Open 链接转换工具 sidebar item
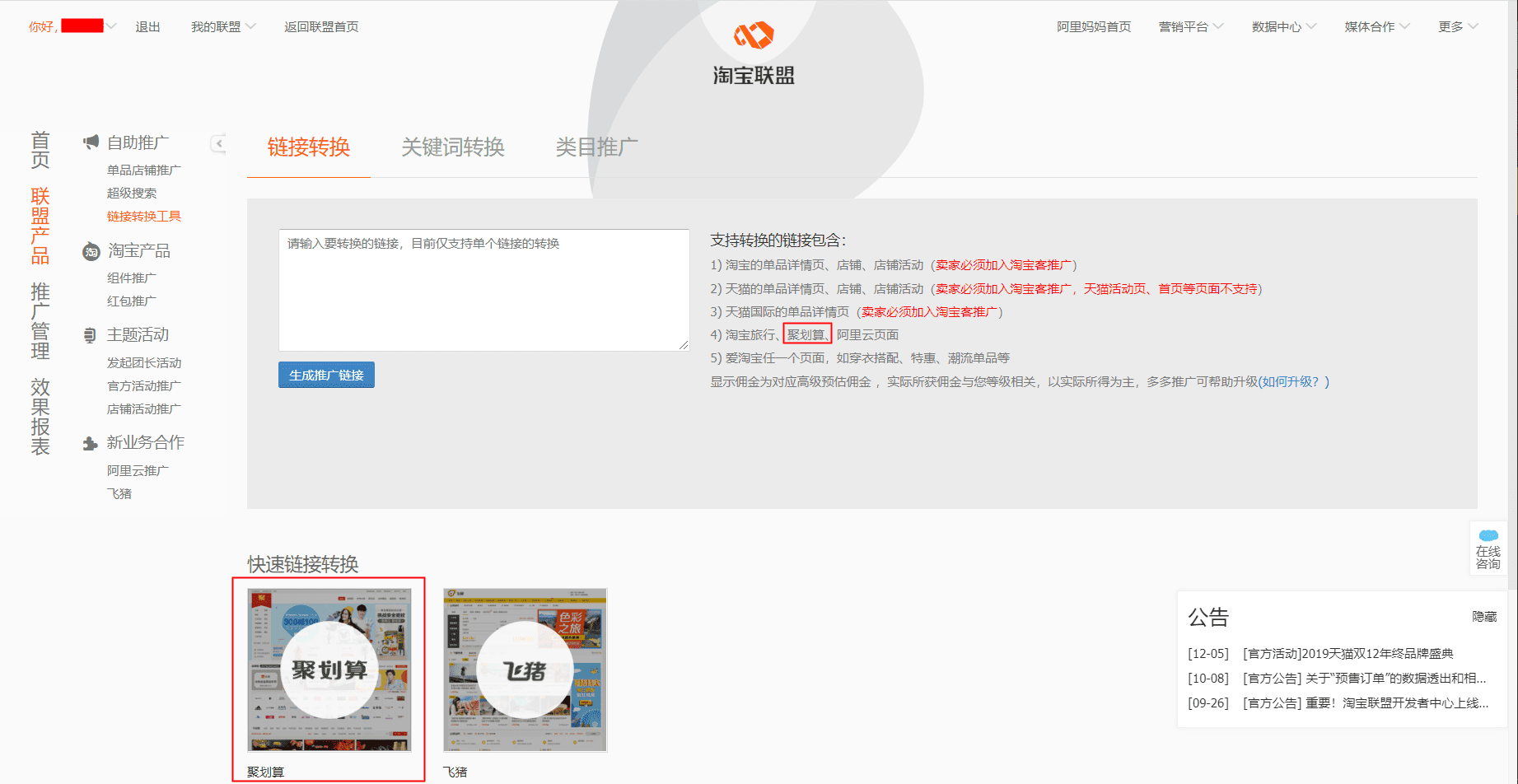 144,217
